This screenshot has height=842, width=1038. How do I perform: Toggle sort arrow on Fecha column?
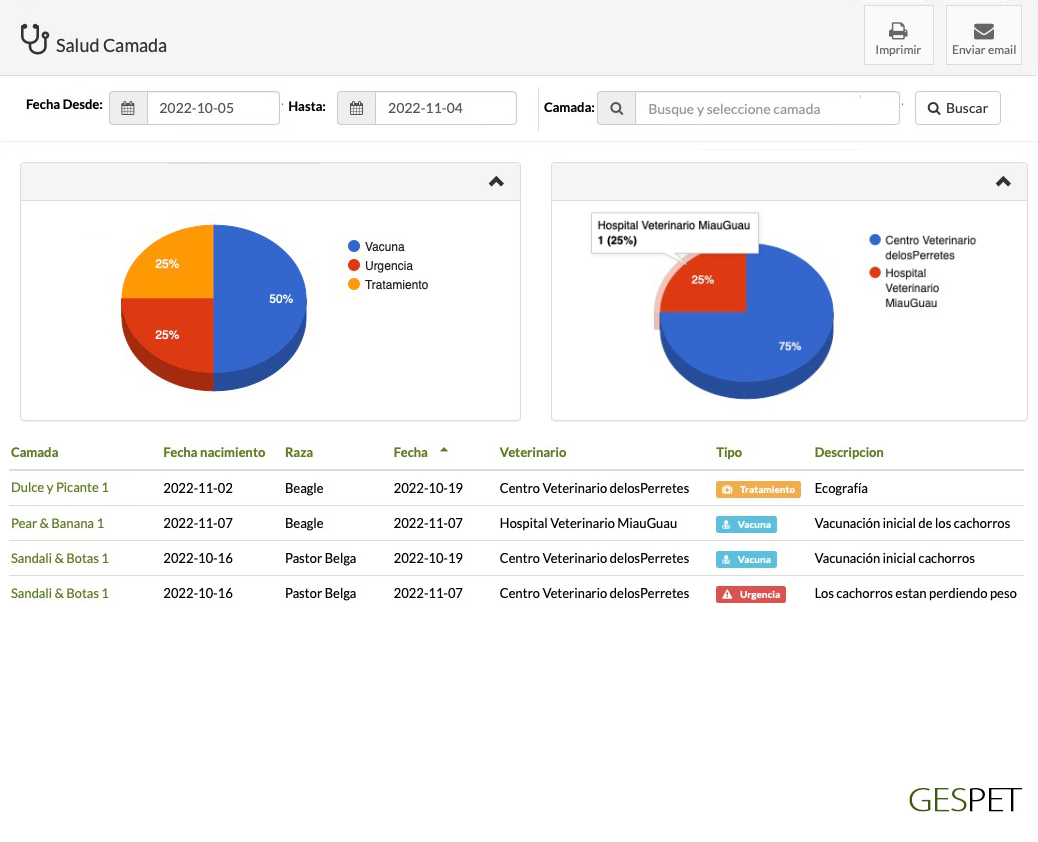coord(444,451)
